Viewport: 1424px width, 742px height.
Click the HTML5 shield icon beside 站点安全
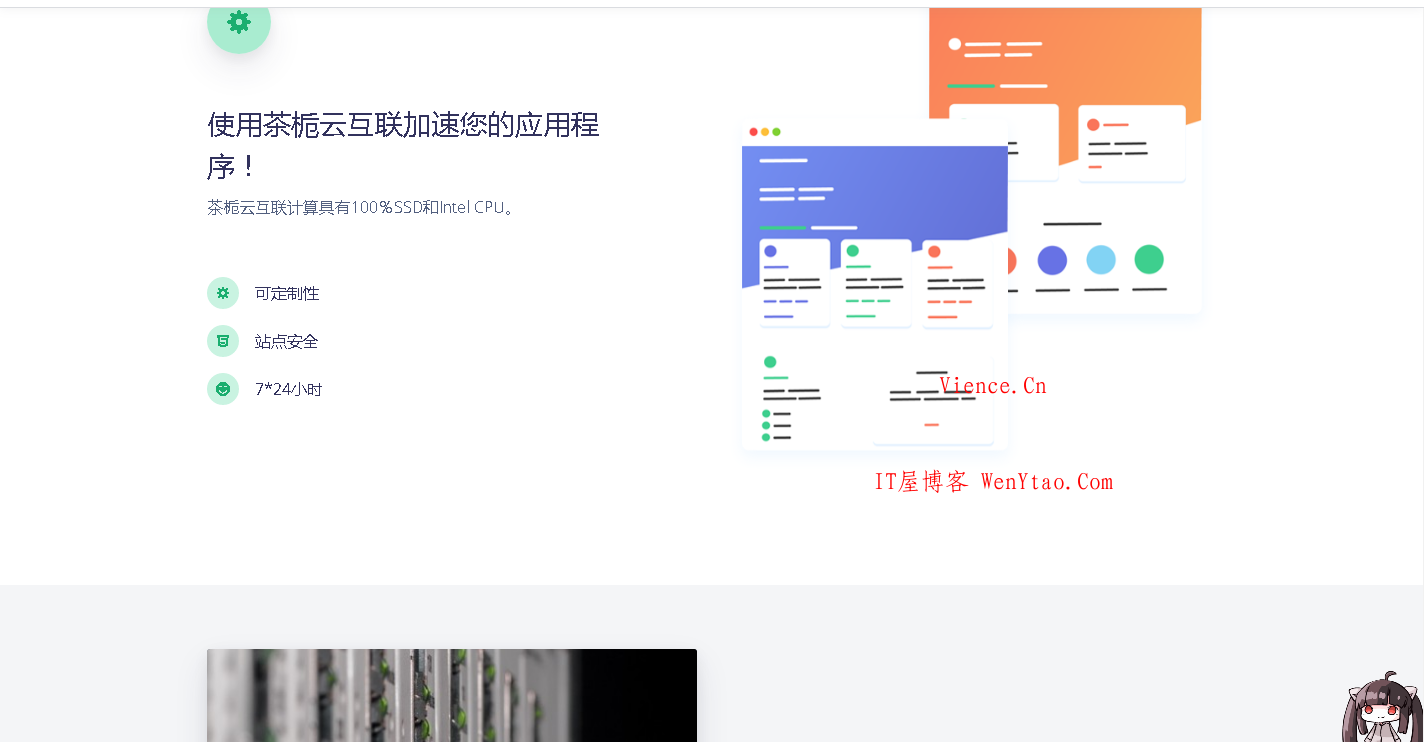pos(223,341)
